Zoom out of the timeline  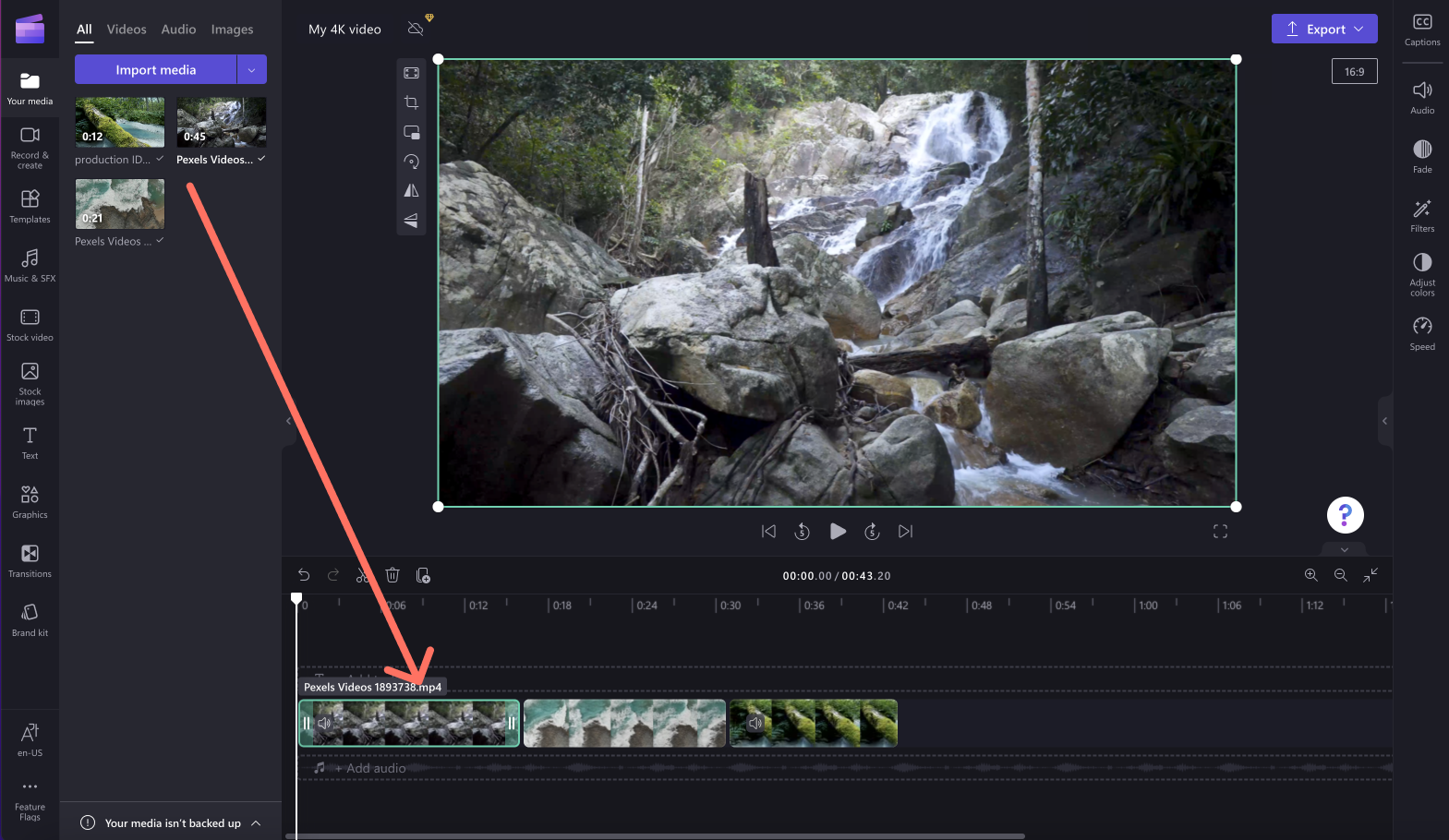1340,575
